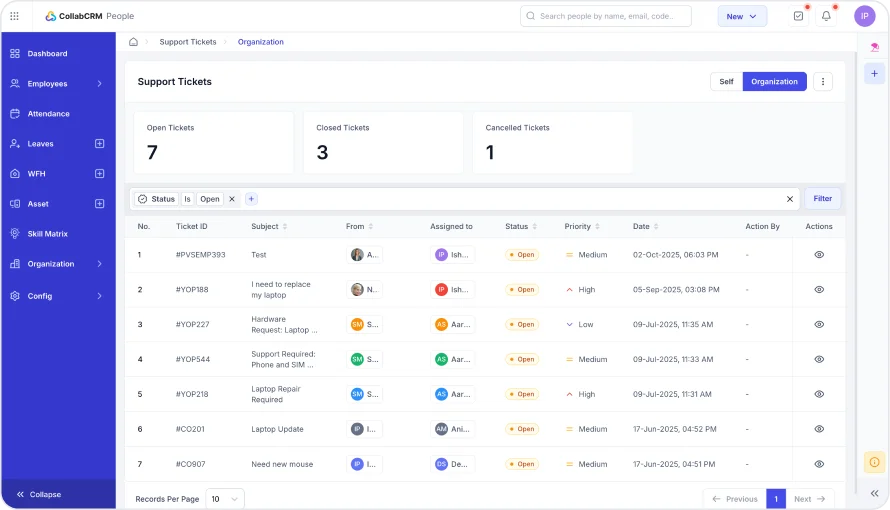Image resolution: width=890 pixels, height=510 pixels.
Task: Click the Filter button
Action: coord(822,199)
